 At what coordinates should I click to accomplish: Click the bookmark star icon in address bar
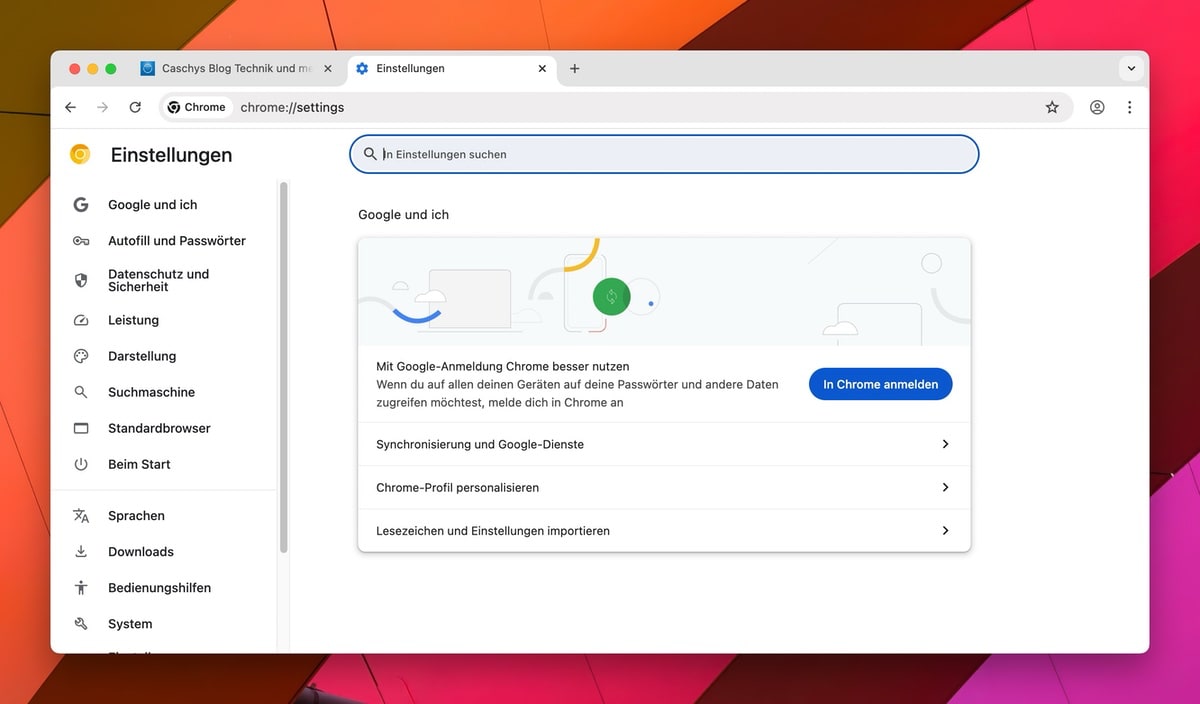coord(1052,107)
